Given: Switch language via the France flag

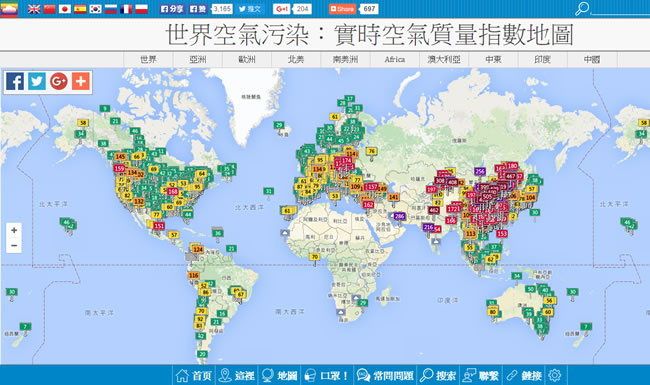Looking at the screenshot, I should 126,9.
